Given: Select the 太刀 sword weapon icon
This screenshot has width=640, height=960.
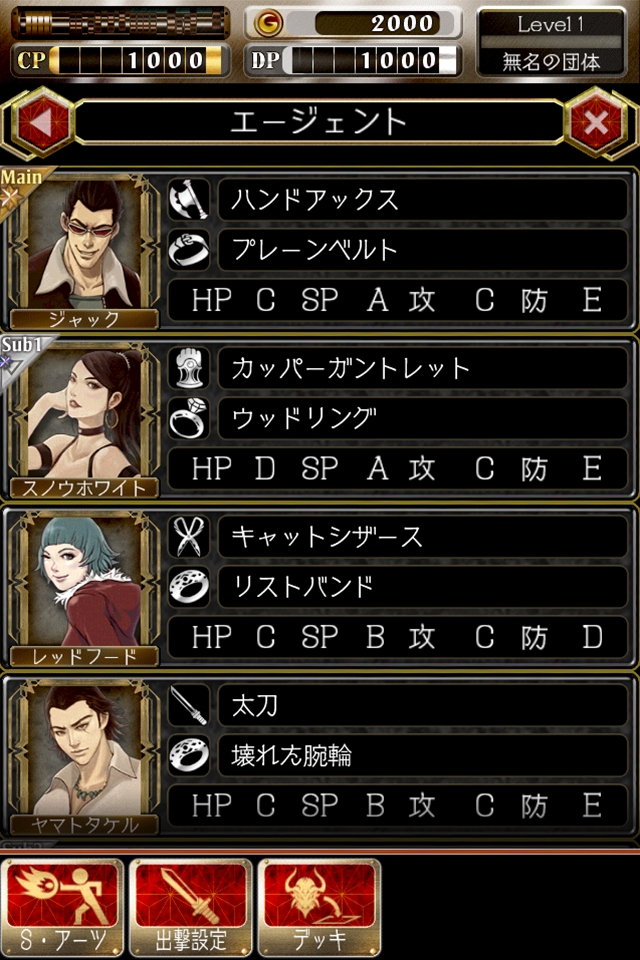Looking at the screenshot, I should tap(189, 705).
